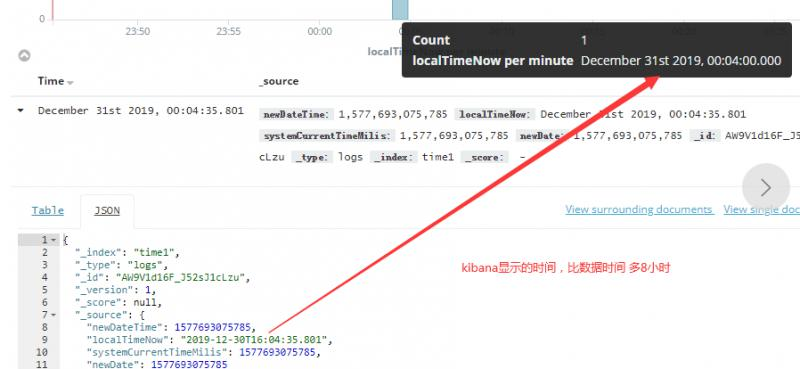Click the _id field label in _source
This screenshot has height=369, width=800.
click(x=705, y=136)
